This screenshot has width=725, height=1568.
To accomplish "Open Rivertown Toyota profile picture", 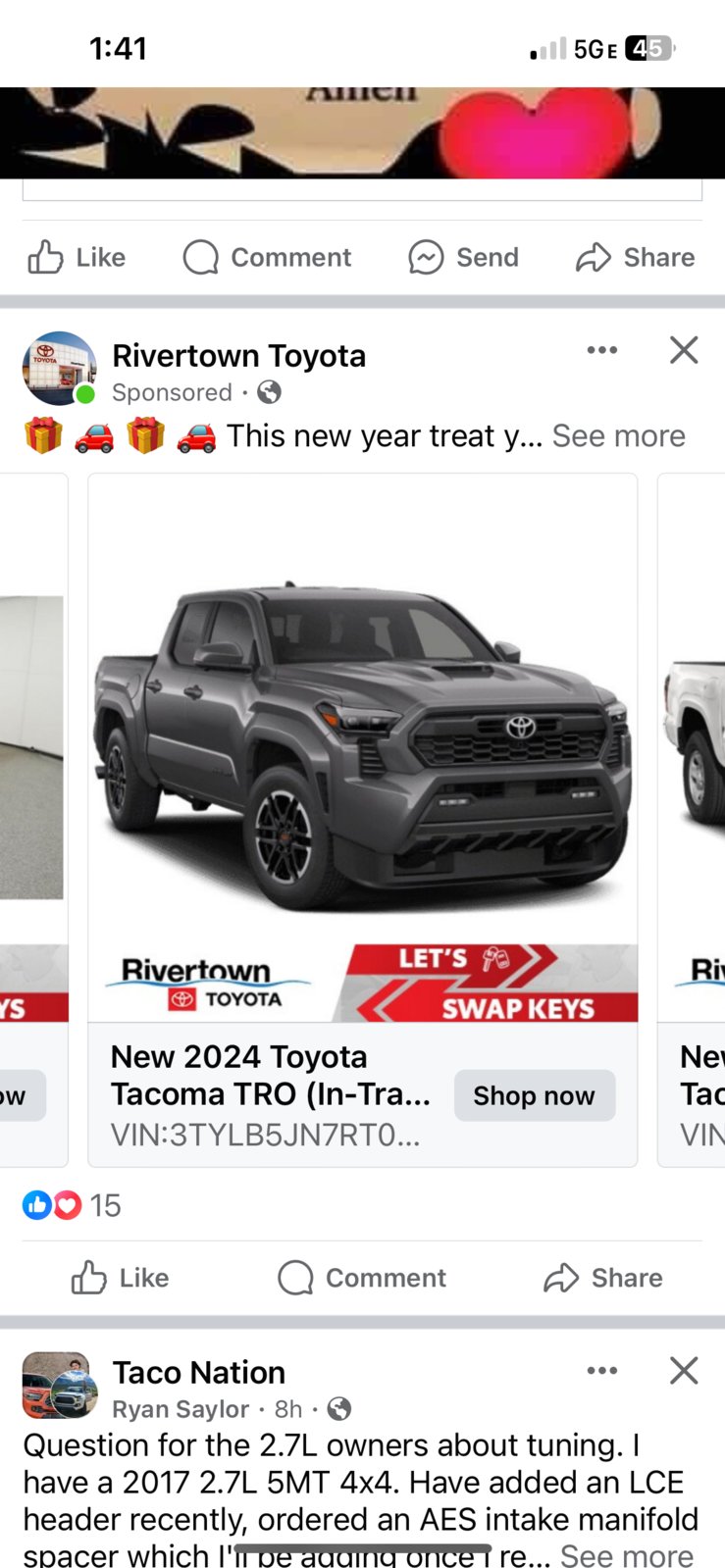I will 59,369.
